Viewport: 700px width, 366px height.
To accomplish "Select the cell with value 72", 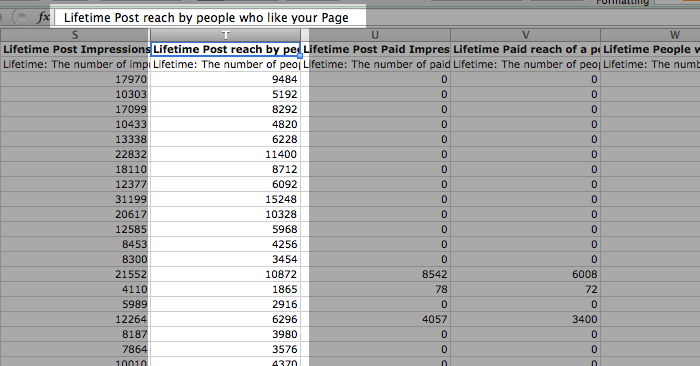I will click(525, 289).
